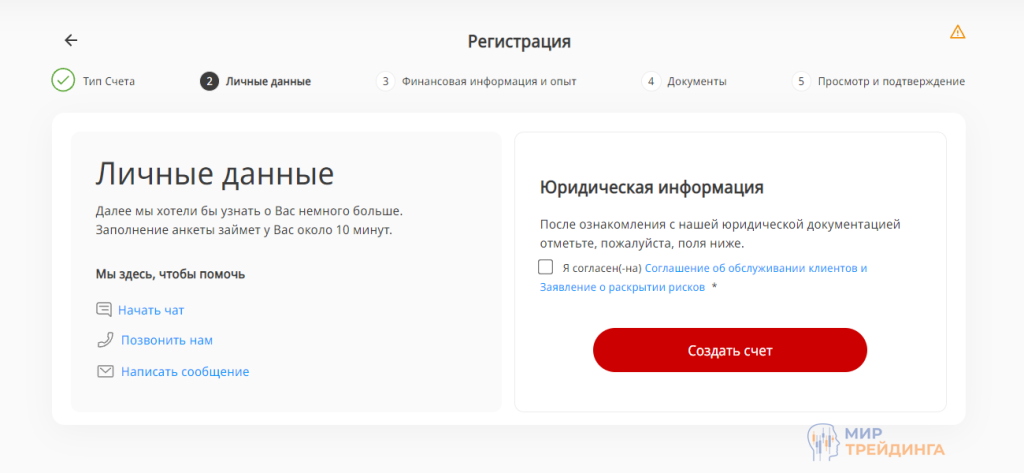Click the back arrow icon
Image resolution: width=1024 pixels, height=473 pixels.
pyautogui.click(x=71, y=40)
